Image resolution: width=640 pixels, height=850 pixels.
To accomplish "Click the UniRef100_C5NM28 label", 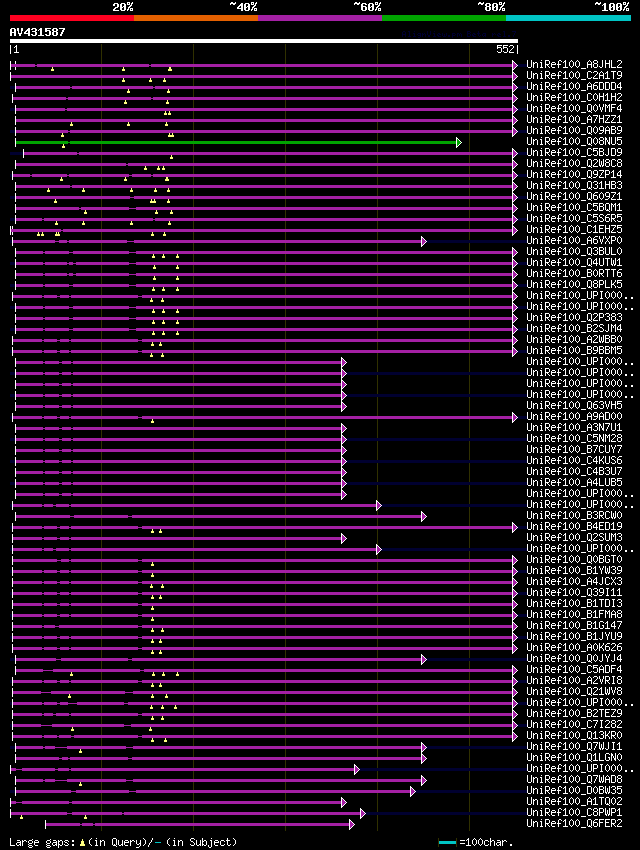I will [574, 439].
